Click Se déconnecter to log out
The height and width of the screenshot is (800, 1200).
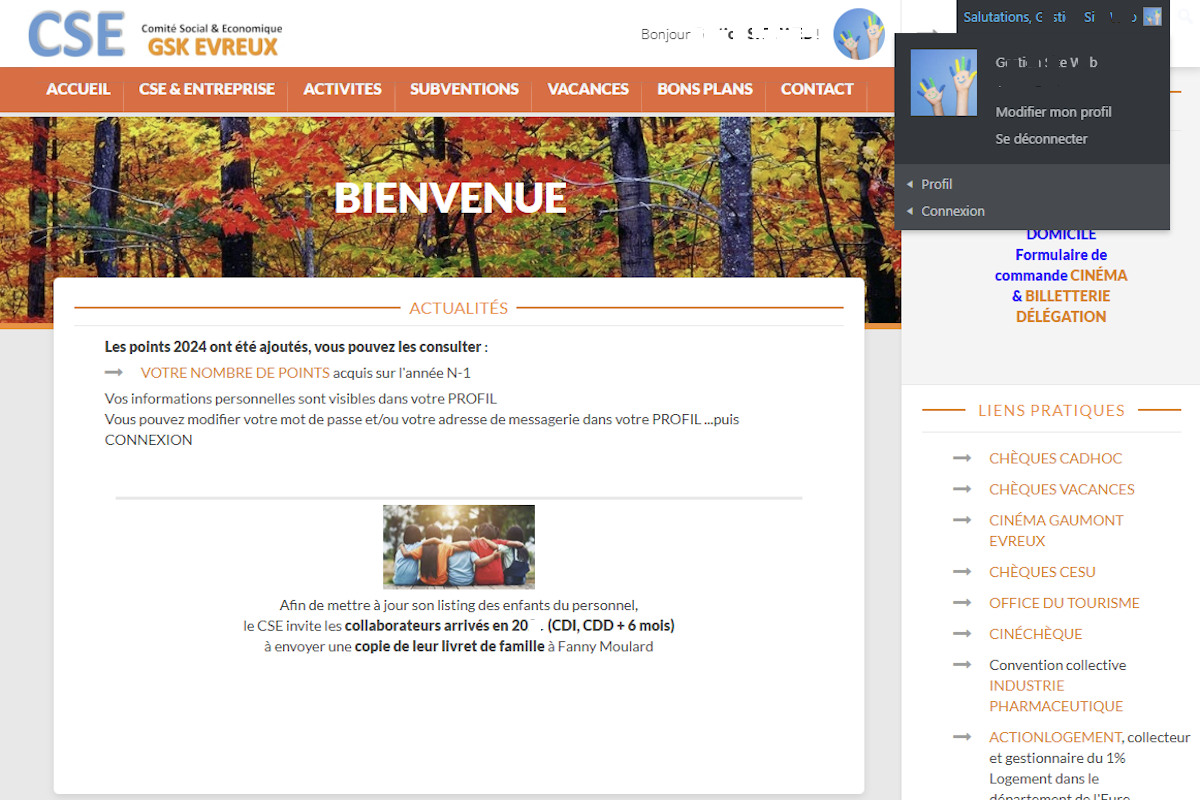pos(1041,139)
